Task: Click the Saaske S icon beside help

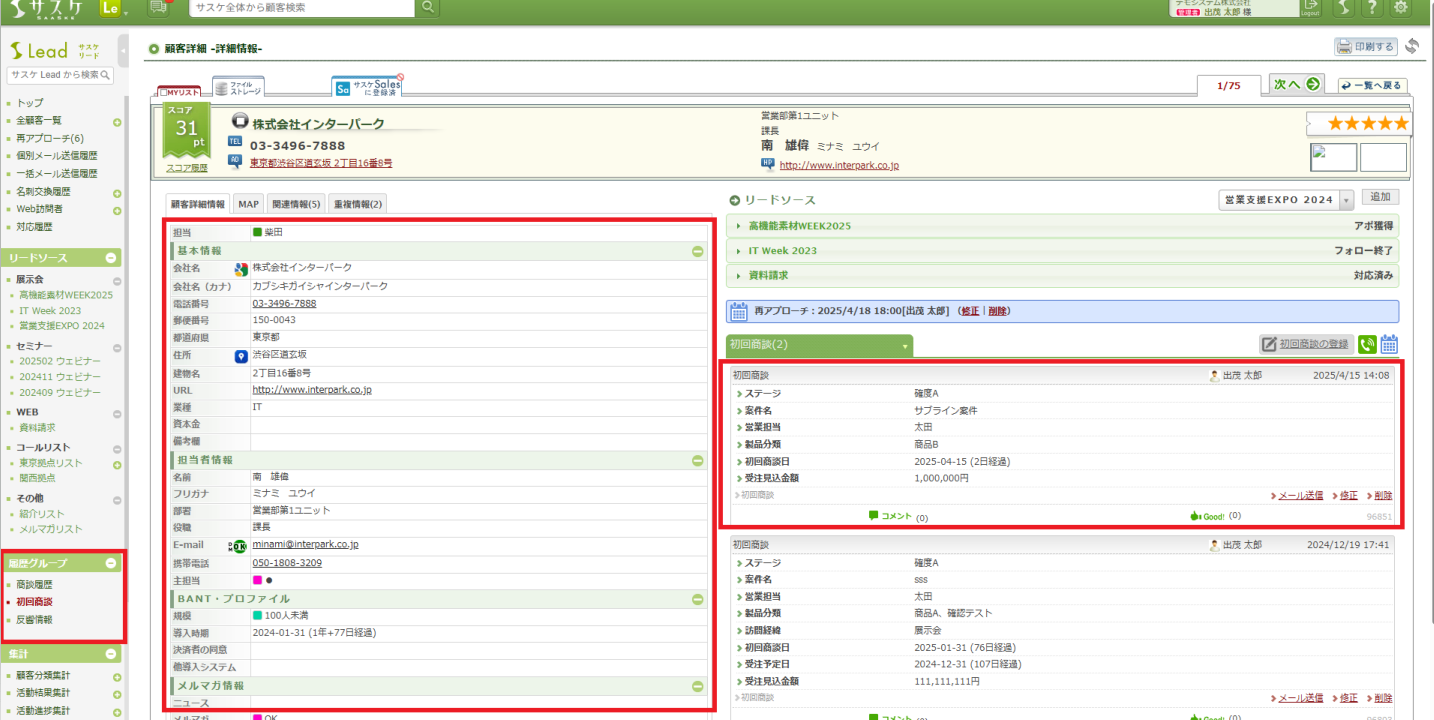Action: tap(1344, 7)
